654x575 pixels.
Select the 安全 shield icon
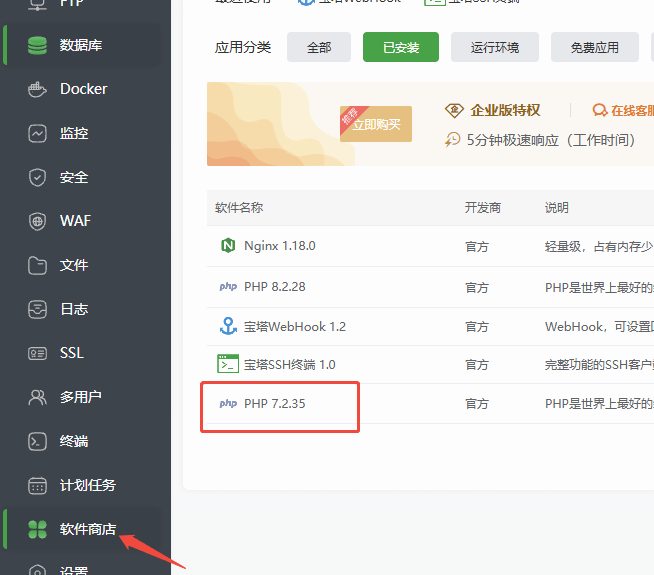point(37,178)
